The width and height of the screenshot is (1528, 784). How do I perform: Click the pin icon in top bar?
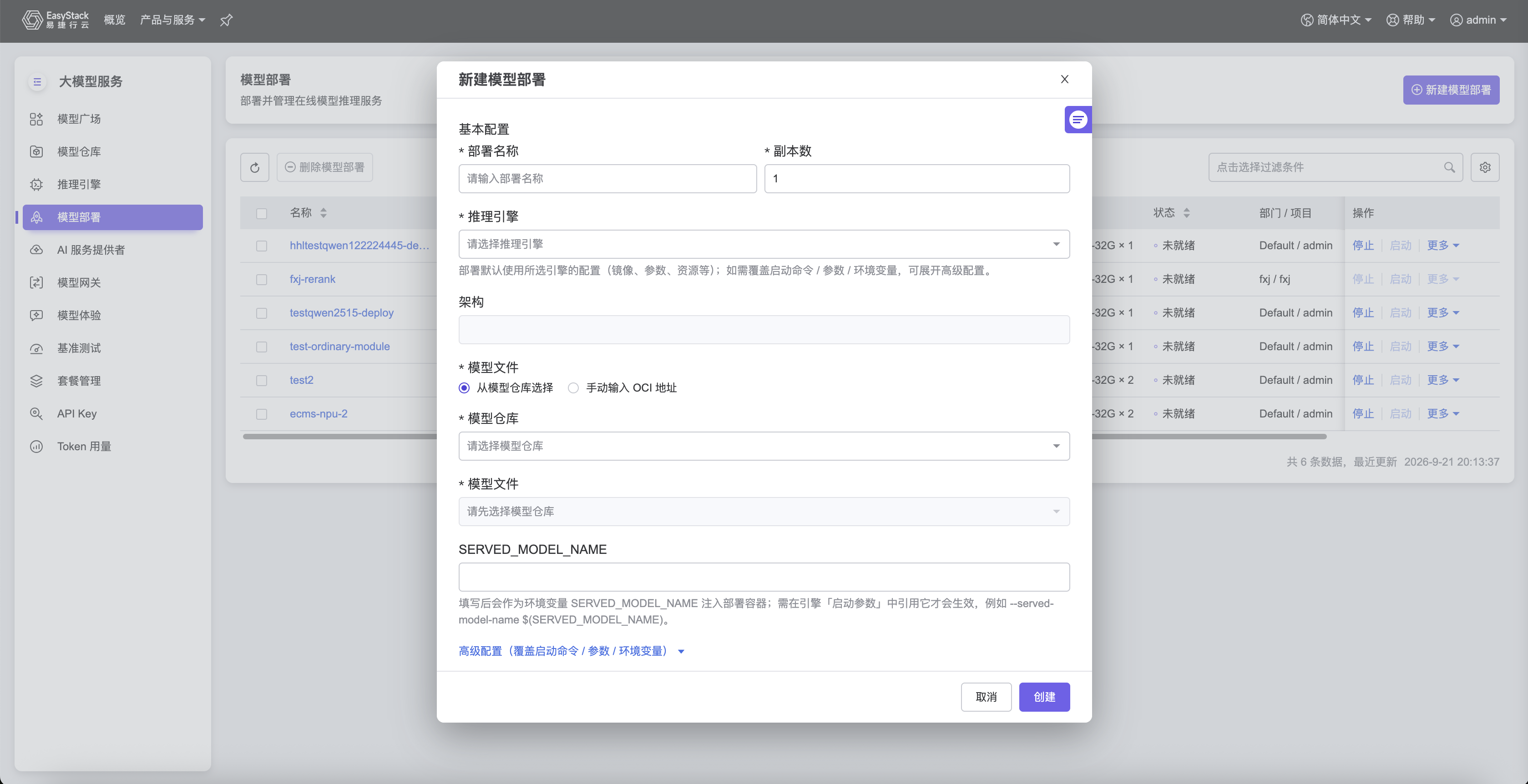pyautogui.click(x=226, y=20)
